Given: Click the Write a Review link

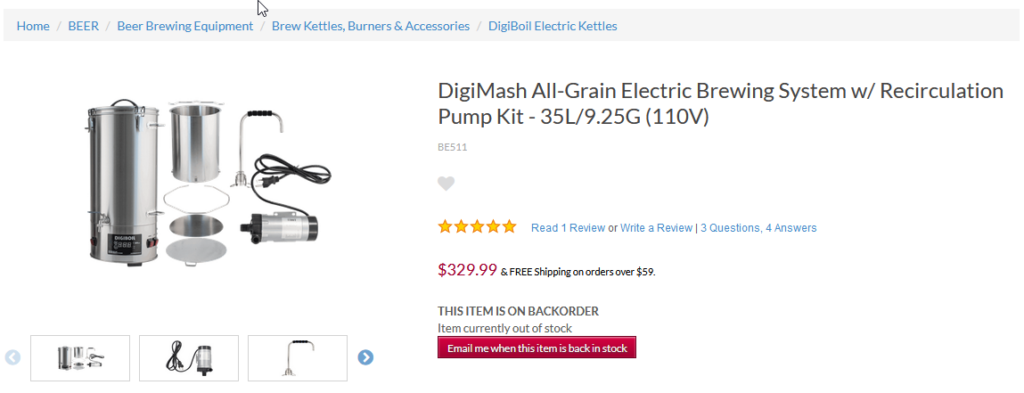Looking at the screenshot, I should click(656, 228).
